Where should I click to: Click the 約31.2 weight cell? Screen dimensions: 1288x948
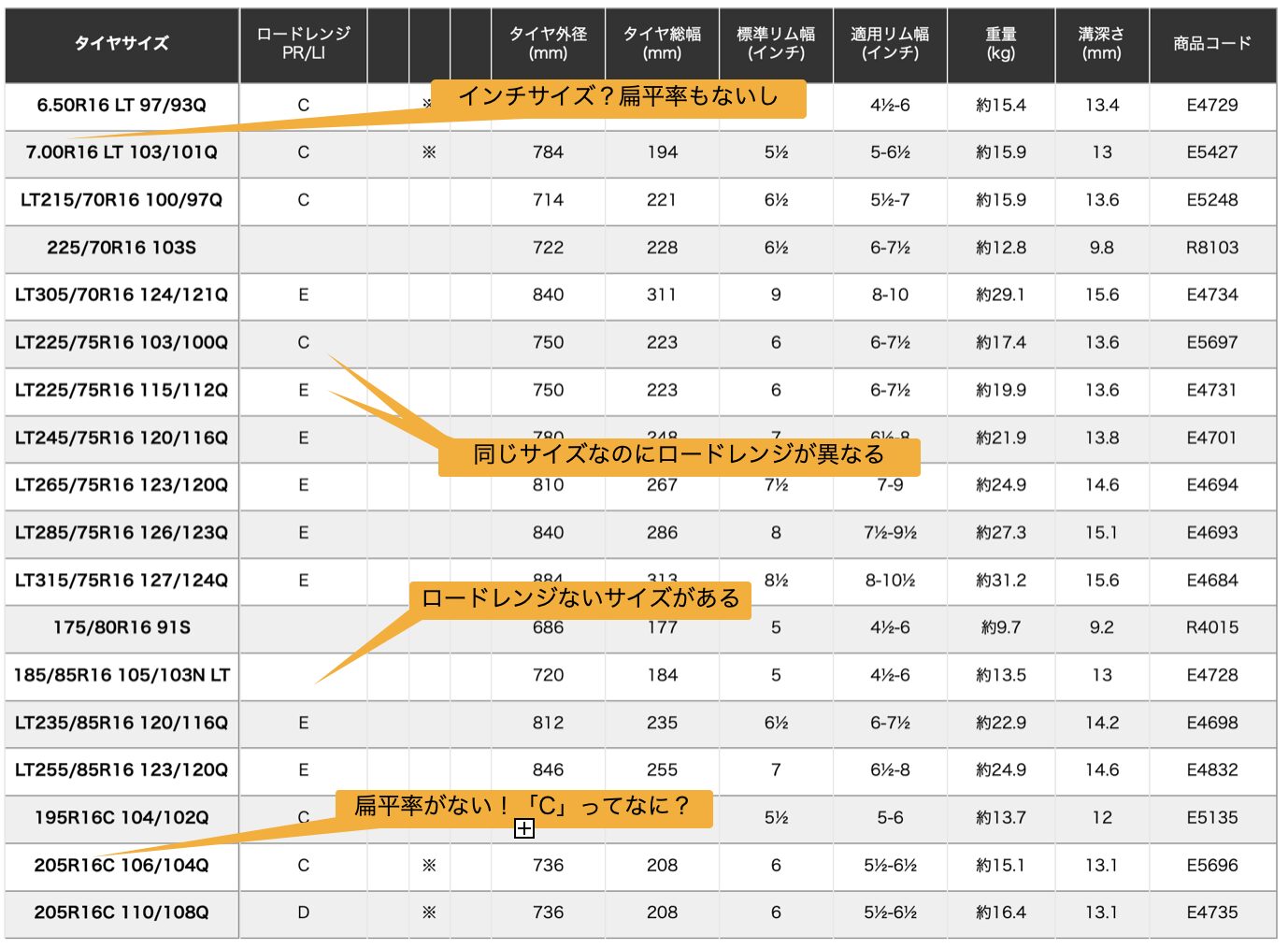click(x=1001, y=581)
